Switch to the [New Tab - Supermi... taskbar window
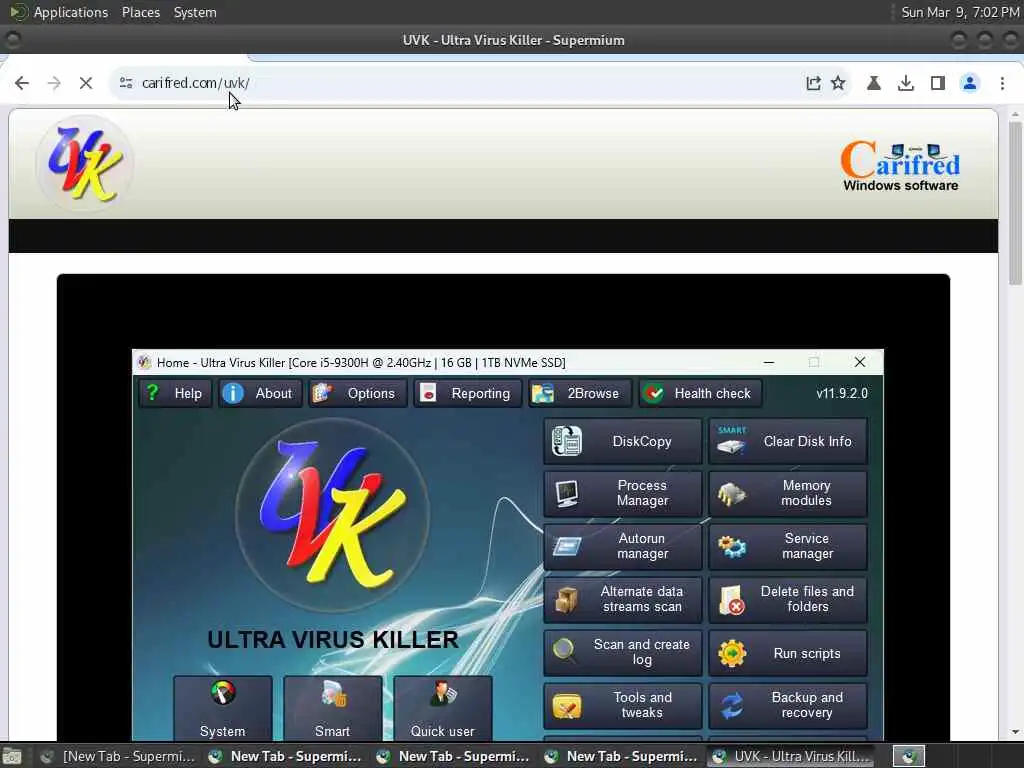 point(118,756)
